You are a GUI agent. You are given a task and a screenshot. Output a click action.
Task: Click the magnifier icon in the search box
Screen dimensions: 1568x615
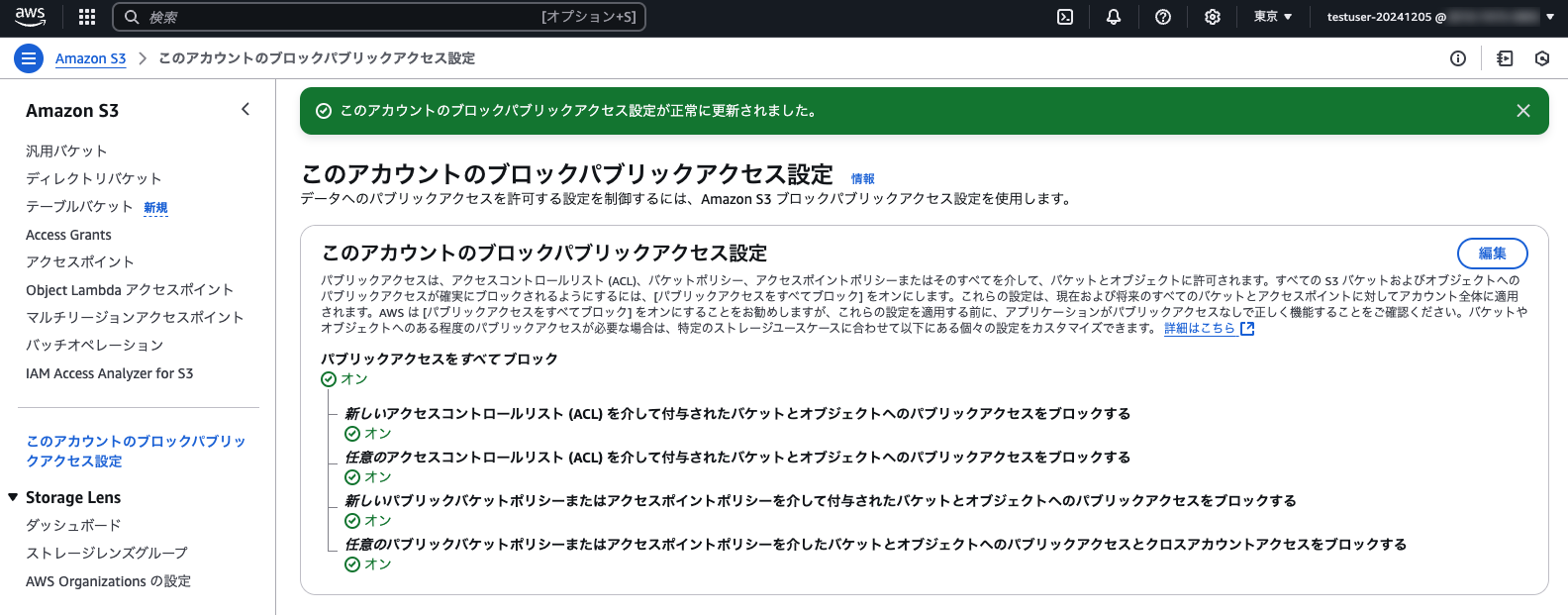[x=132, y=17]
